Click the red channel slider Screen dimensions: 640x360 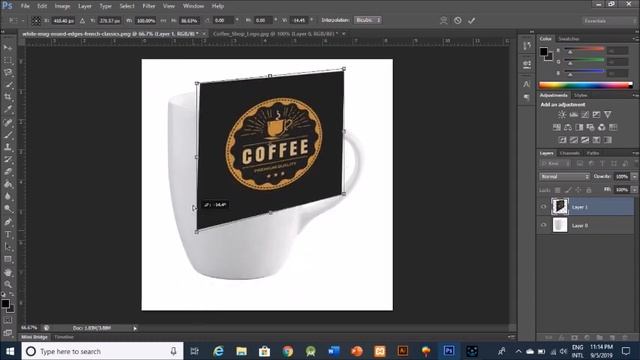point(584,49)
